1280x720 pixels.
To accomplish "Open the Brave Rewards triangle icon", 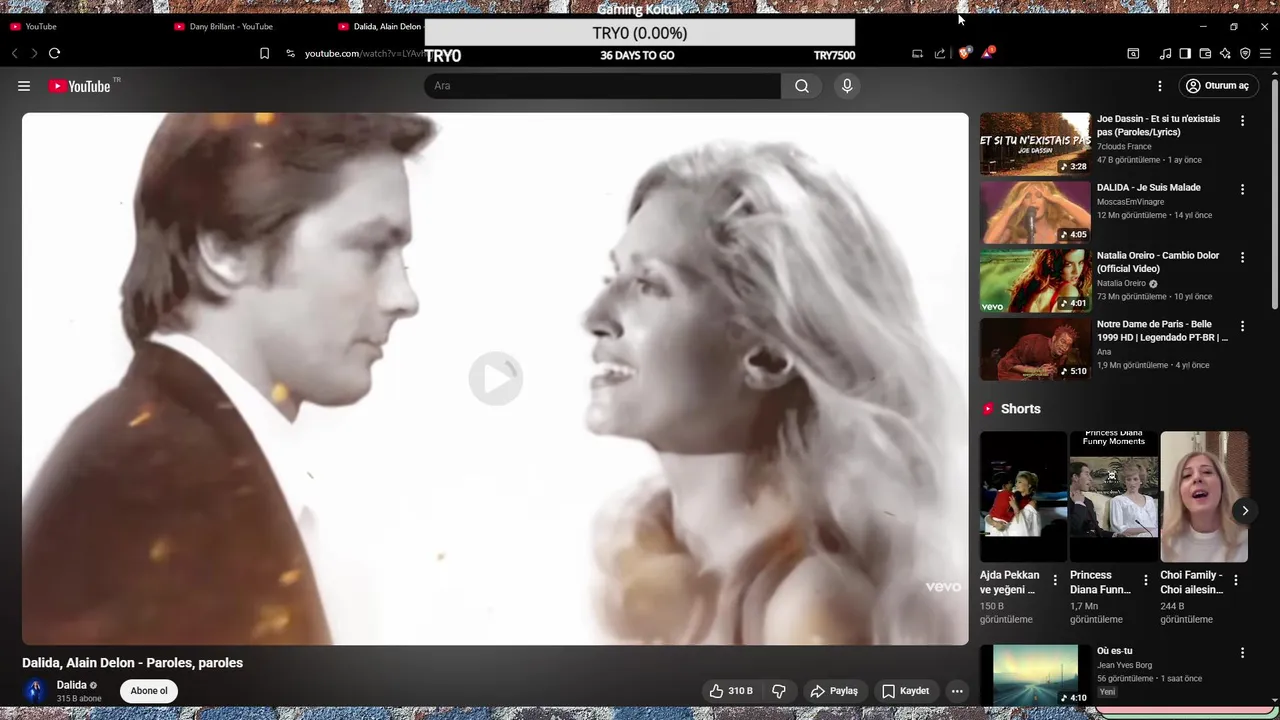I will 987,53.
